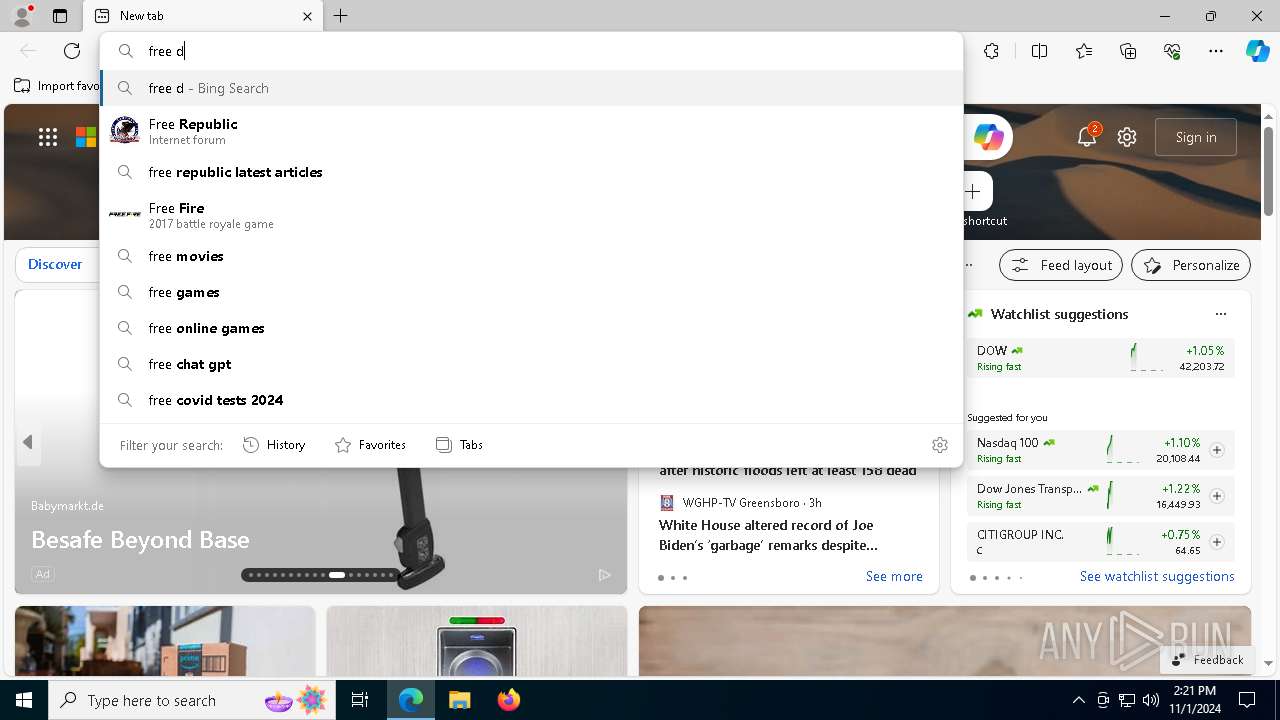The width and height of the screenshot is (1280, 720).
Task: Refresh the page
Action: point(72,51)
